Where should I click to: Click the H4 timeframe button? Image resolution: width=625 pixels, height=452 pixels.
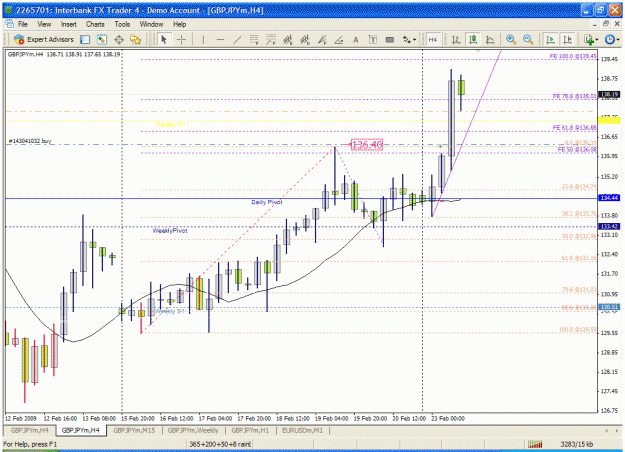pyautogui.click(x=432, y=39)
